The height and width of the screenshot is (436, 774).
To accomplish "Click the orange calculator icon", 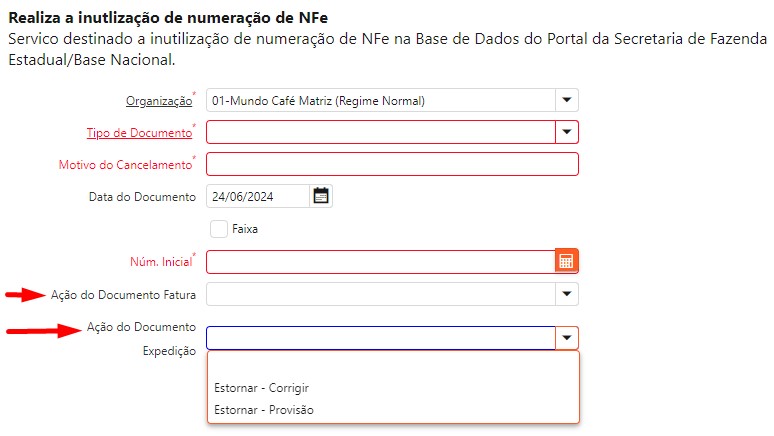I will click(x=567, y=261).
